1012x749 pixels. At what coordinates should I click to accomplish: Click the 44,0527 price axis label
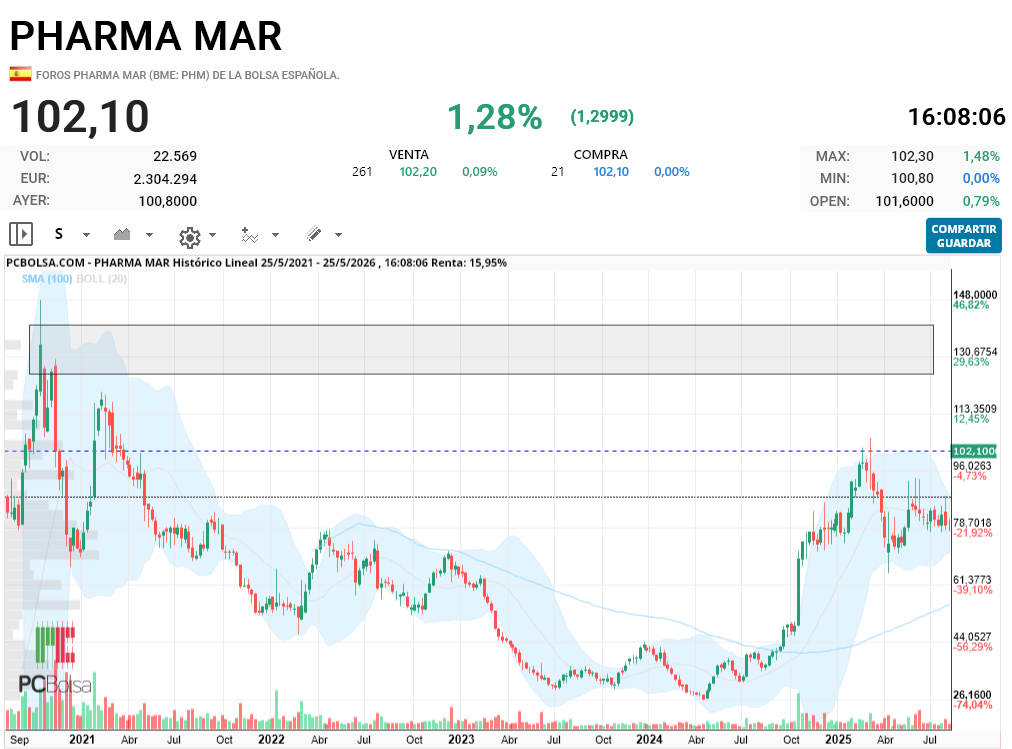coord(972,637)
